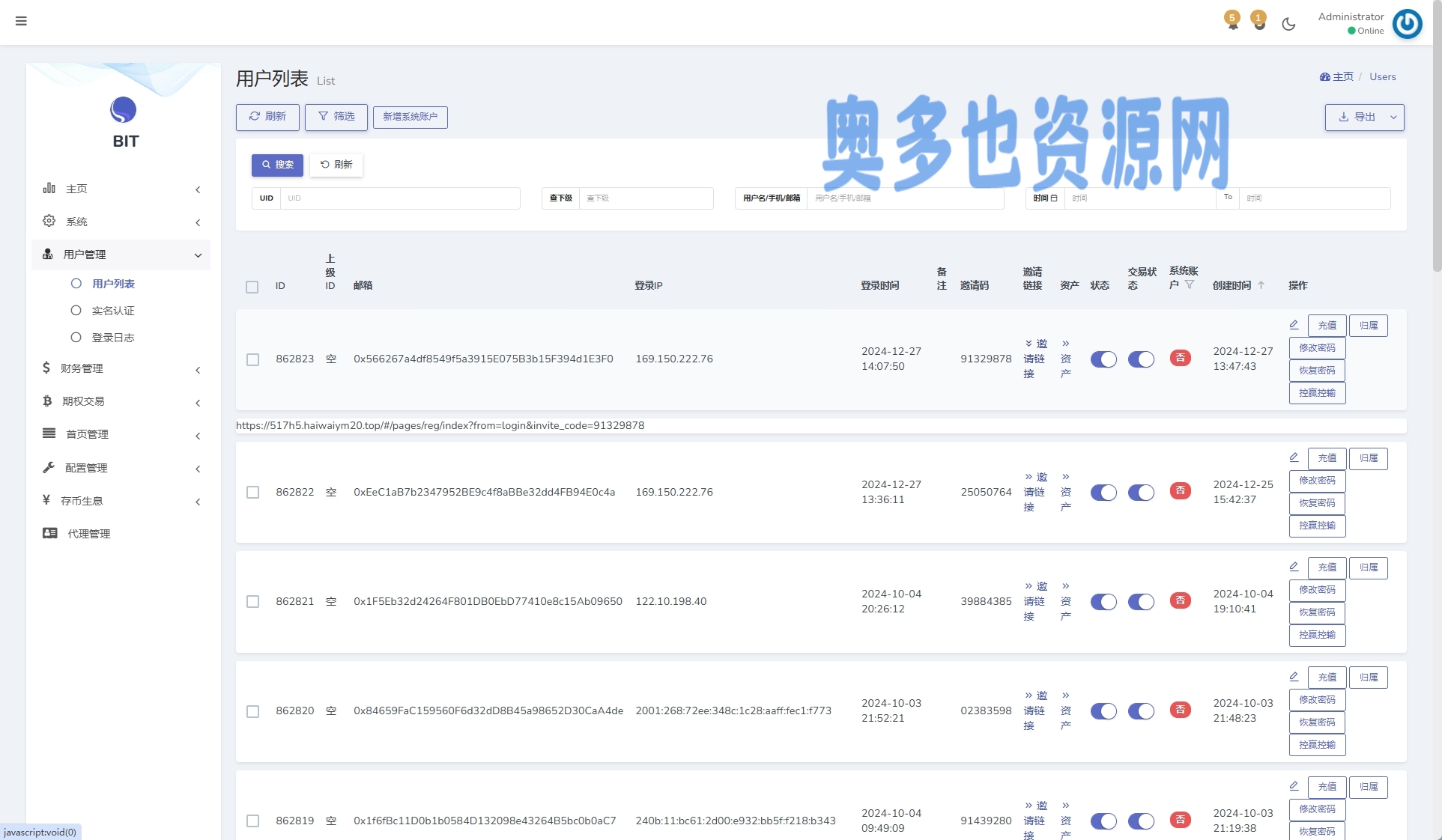Click the hamburger menu icon

21,21
